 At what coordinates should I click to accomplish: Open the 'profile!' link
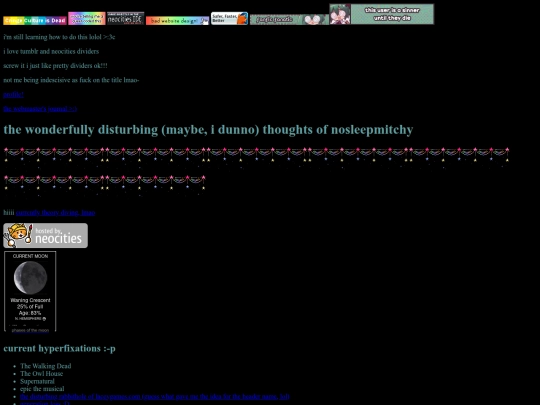[x=13, y=94]
